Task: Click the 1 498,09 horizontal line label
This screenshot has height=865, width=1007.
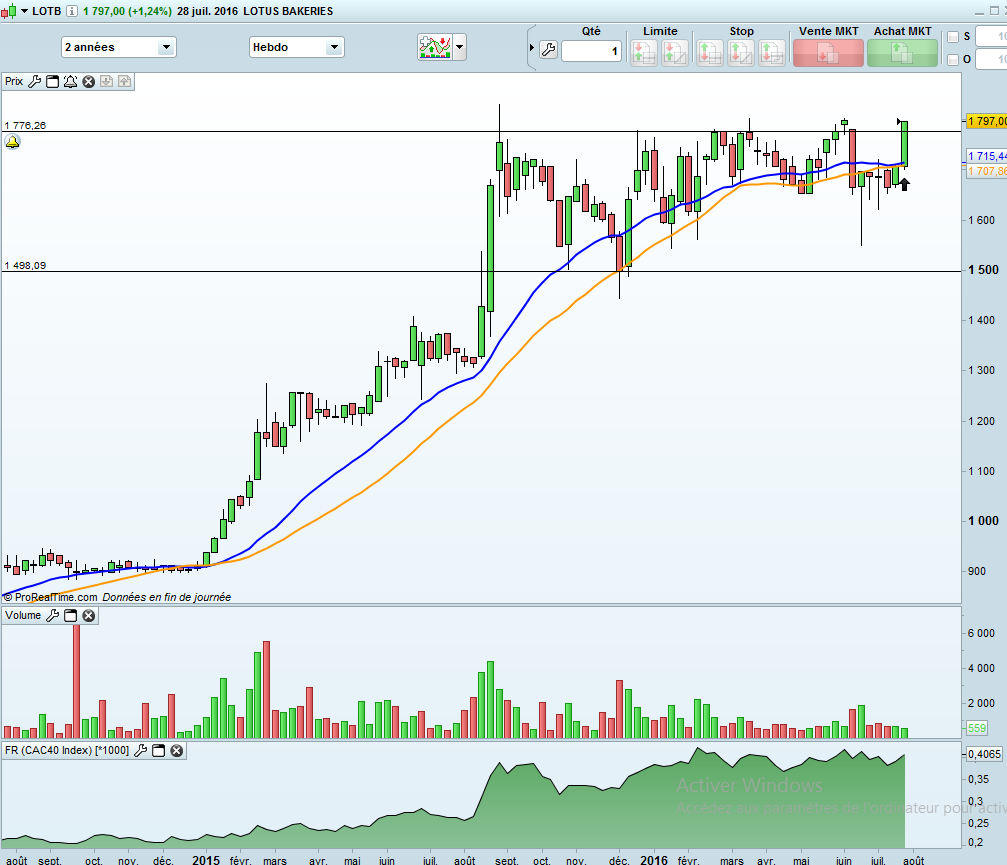Action: click(25, 265)
